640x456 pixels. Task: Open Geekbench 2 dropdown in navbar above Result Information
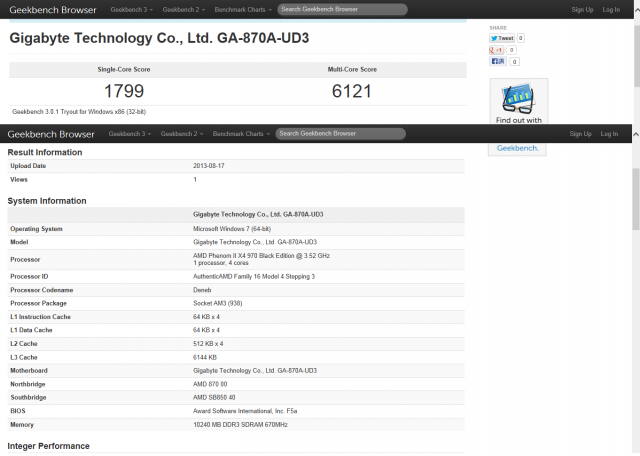click(x=182, y=133)
